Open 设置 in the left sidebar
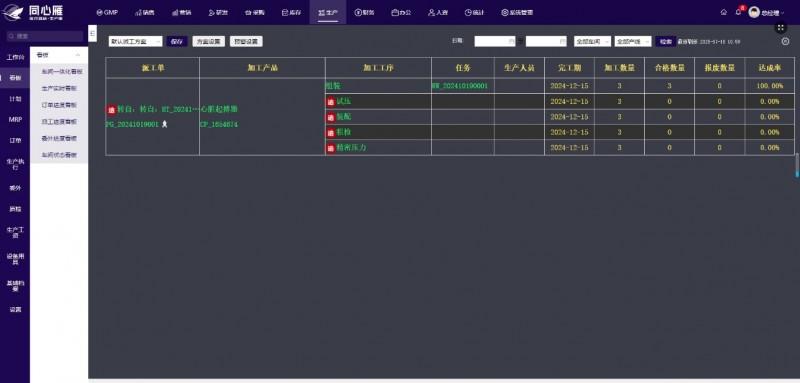The image size is (800, 383). (15, 309)
